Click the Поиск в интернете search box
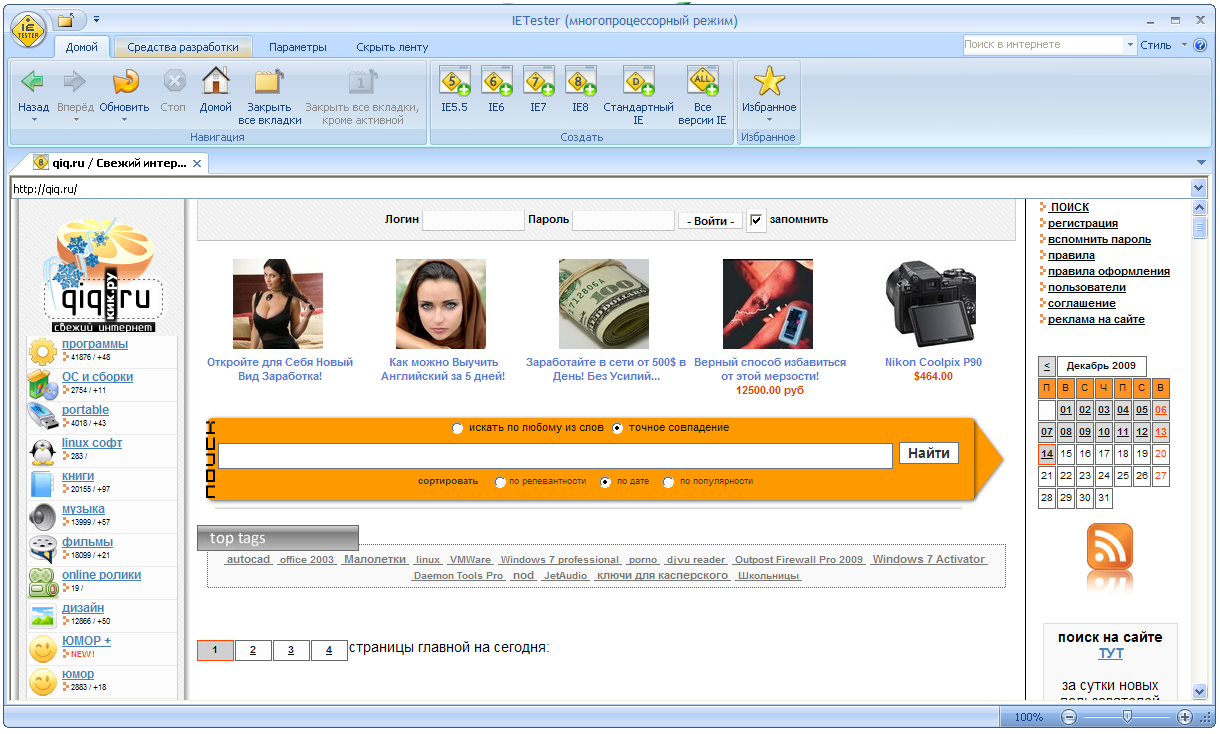 pyautogui.click(x=1044, y=45)
